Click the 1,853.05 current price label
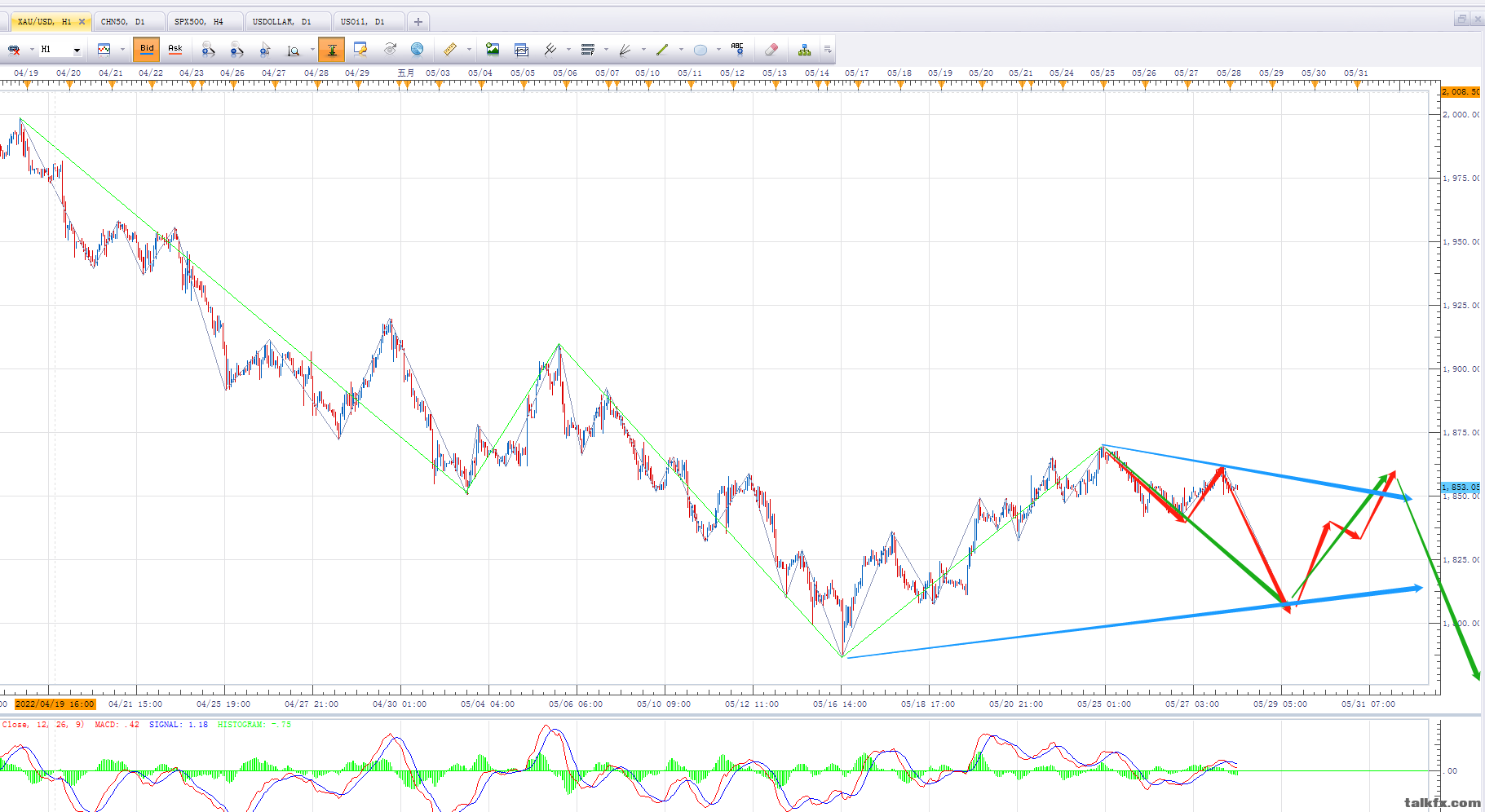The image size is (1485, 812). pos(1461,487)
